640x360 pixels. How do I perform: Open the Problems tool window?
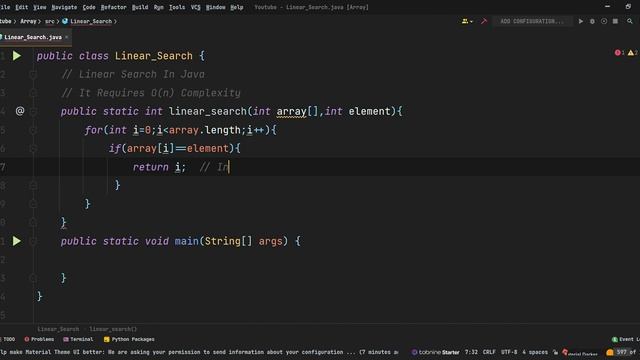pyautogui.click(x=39, y=339)
